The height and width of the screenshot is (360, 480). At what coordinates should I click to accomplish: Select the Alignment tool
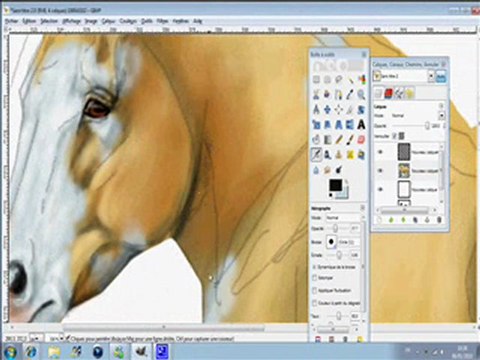click(x=338, y=109)
